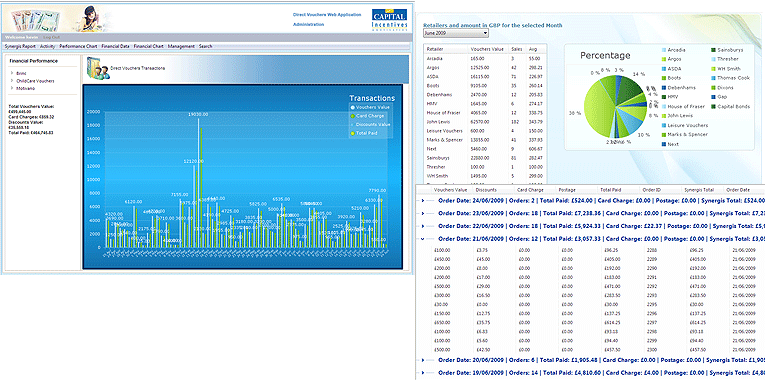Image resolution: width=768 pixels, height=380 pixels.
Task: Open the Synergis Report menu
Action: tap(20, 46)
